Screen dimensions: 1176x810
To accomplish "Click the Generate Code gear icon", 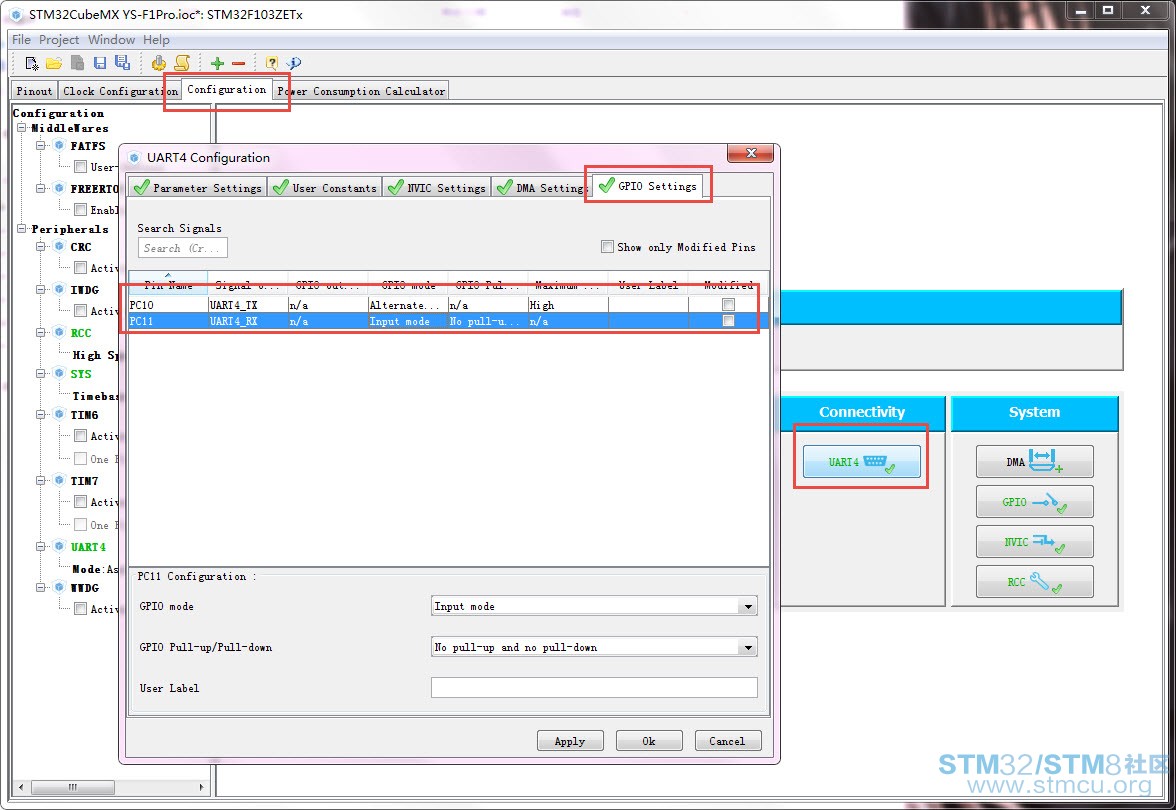I will click(x=158, y=63).
